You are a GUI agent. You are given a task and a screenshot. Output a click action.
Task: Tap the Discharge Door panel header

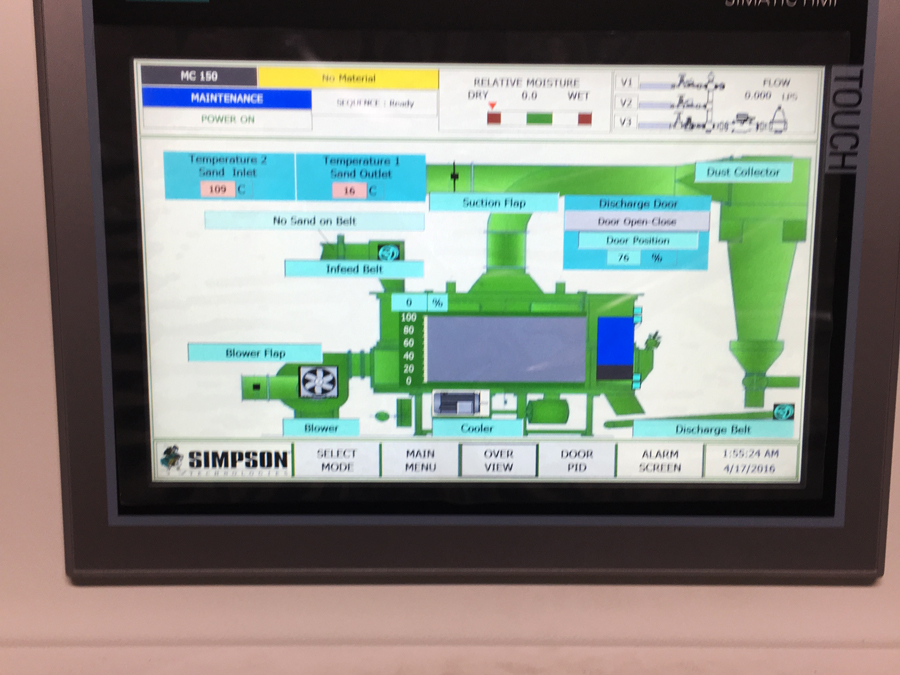638,204
